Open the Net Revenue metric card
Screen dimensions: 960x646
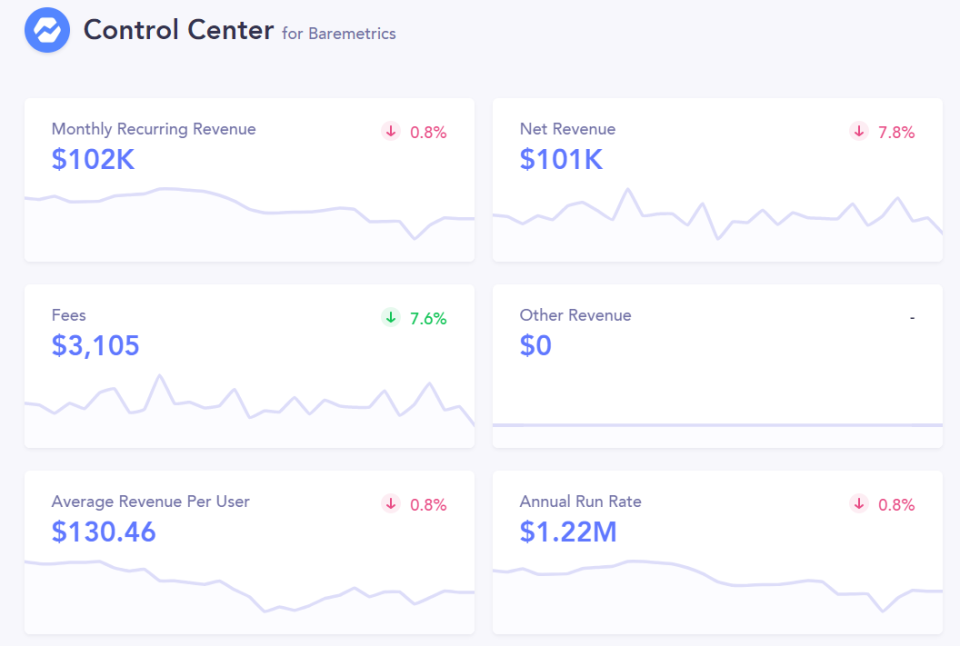[x=717, y=180]
